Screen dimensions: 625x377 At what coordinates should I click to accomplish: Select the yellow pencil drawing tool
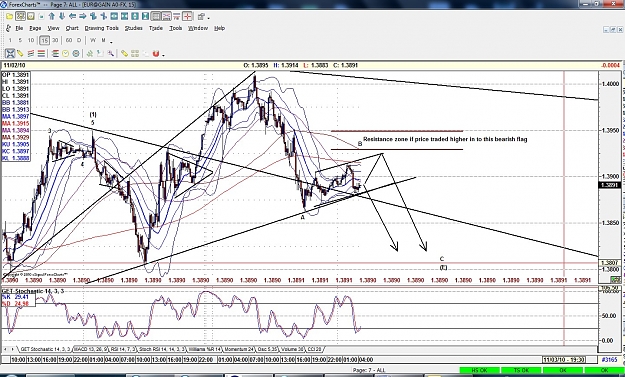pyautogui.click(x=20, y=53)
